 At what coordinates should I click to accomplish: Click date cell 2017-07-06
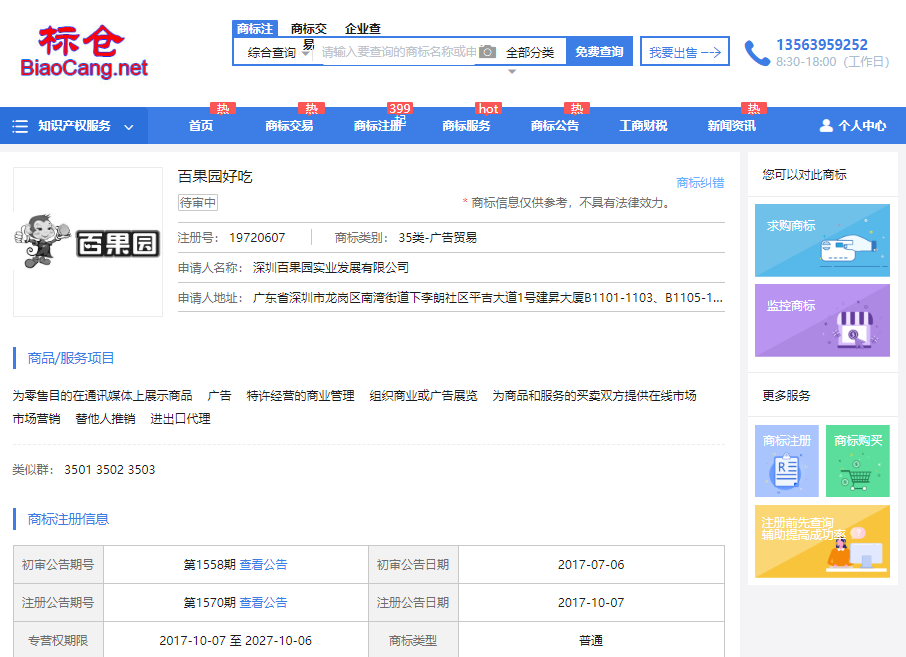tap(591, 565)
